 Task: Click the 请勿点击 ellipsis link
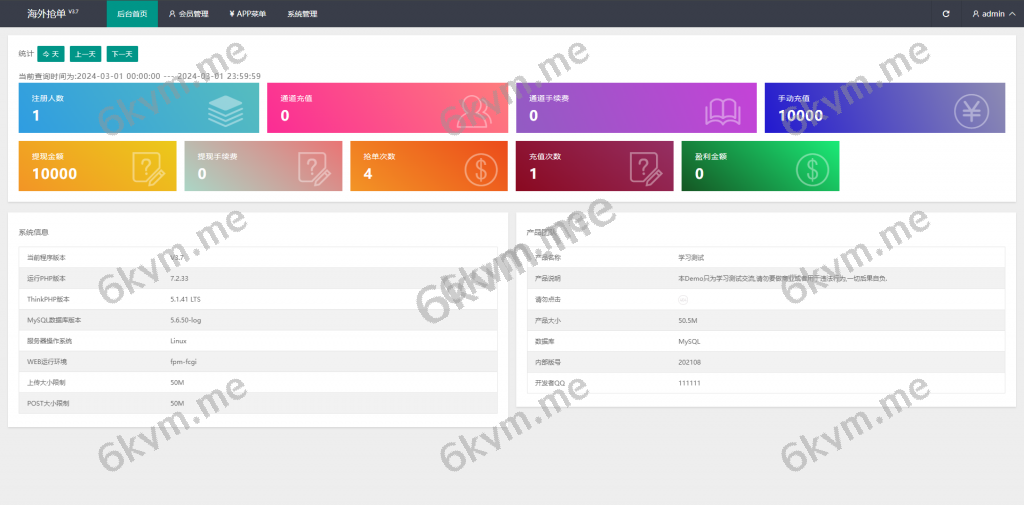(683, 300)
